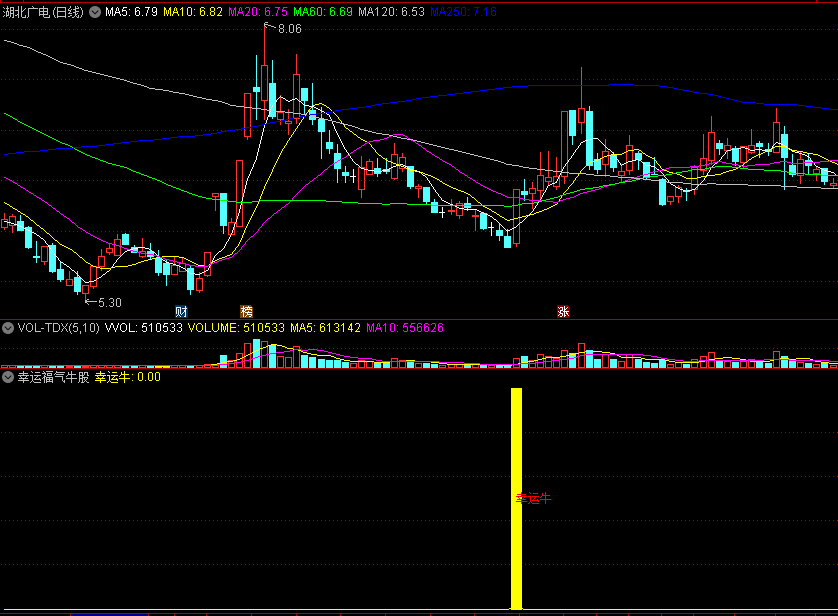
Task: Open the 幸运福气牛股 indicator dropdown arrow
Action: (8, 377)
